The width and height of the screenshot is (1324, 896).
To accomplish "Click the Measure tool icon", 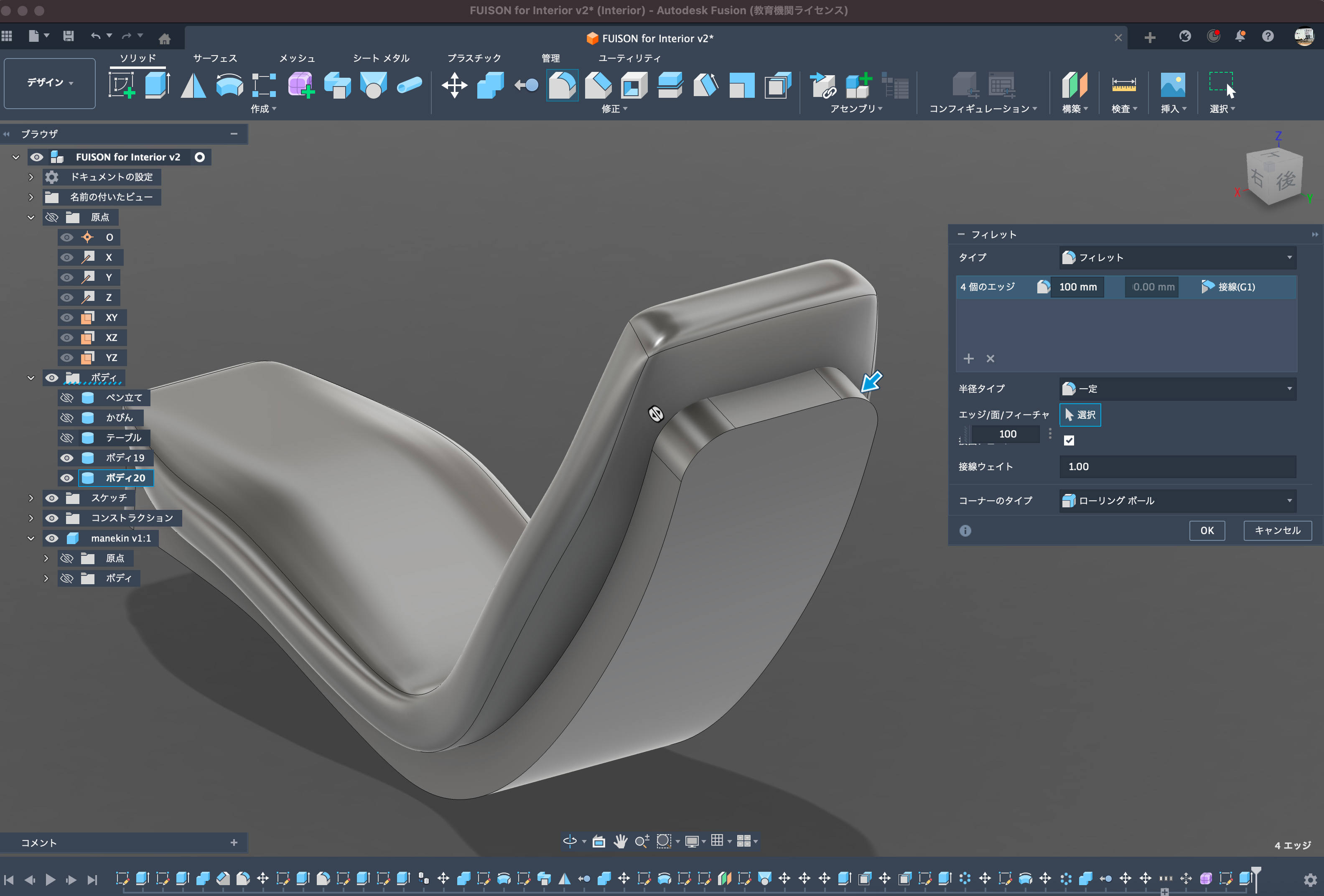I will pyautogui.click(x=1123, y=85).
